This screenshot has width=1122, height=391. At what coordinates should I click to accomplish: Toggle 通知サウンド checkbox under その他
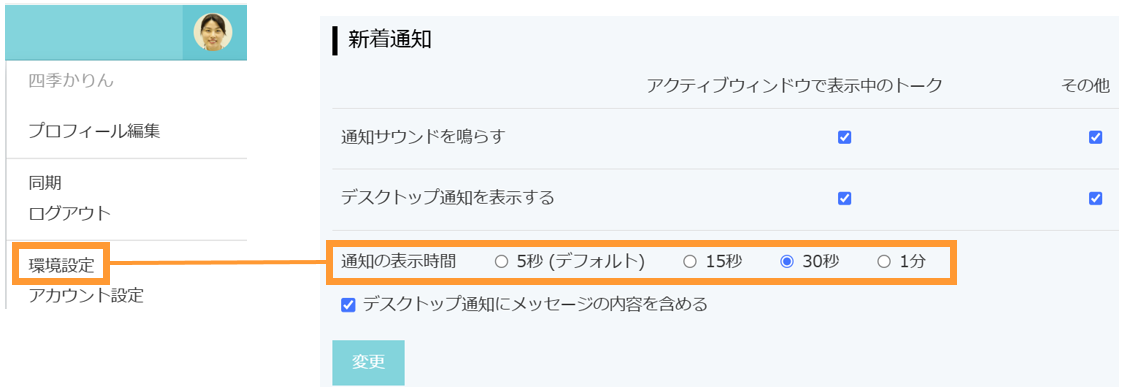click(x=1096, y=137)
